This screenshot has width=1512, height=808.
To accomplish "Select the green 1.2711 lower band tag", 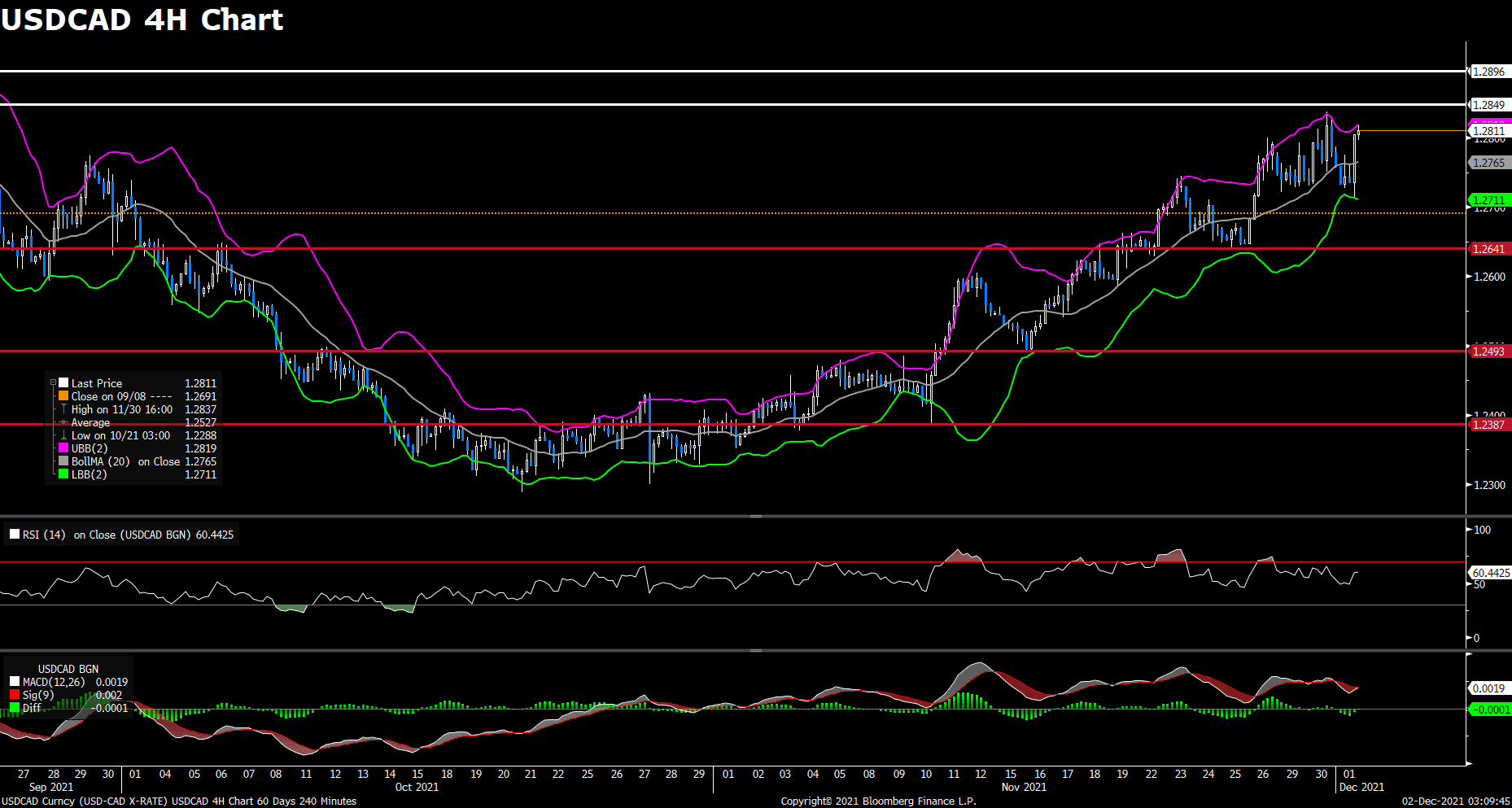I will pos(1489,200).
